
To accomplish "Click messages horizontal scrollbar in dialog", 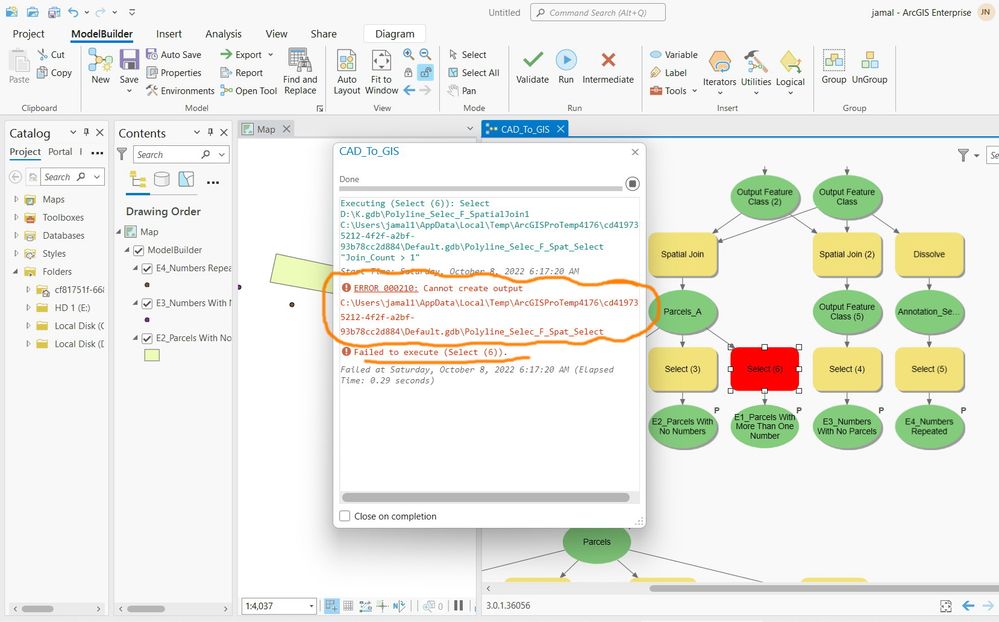I will click(485, 497).
